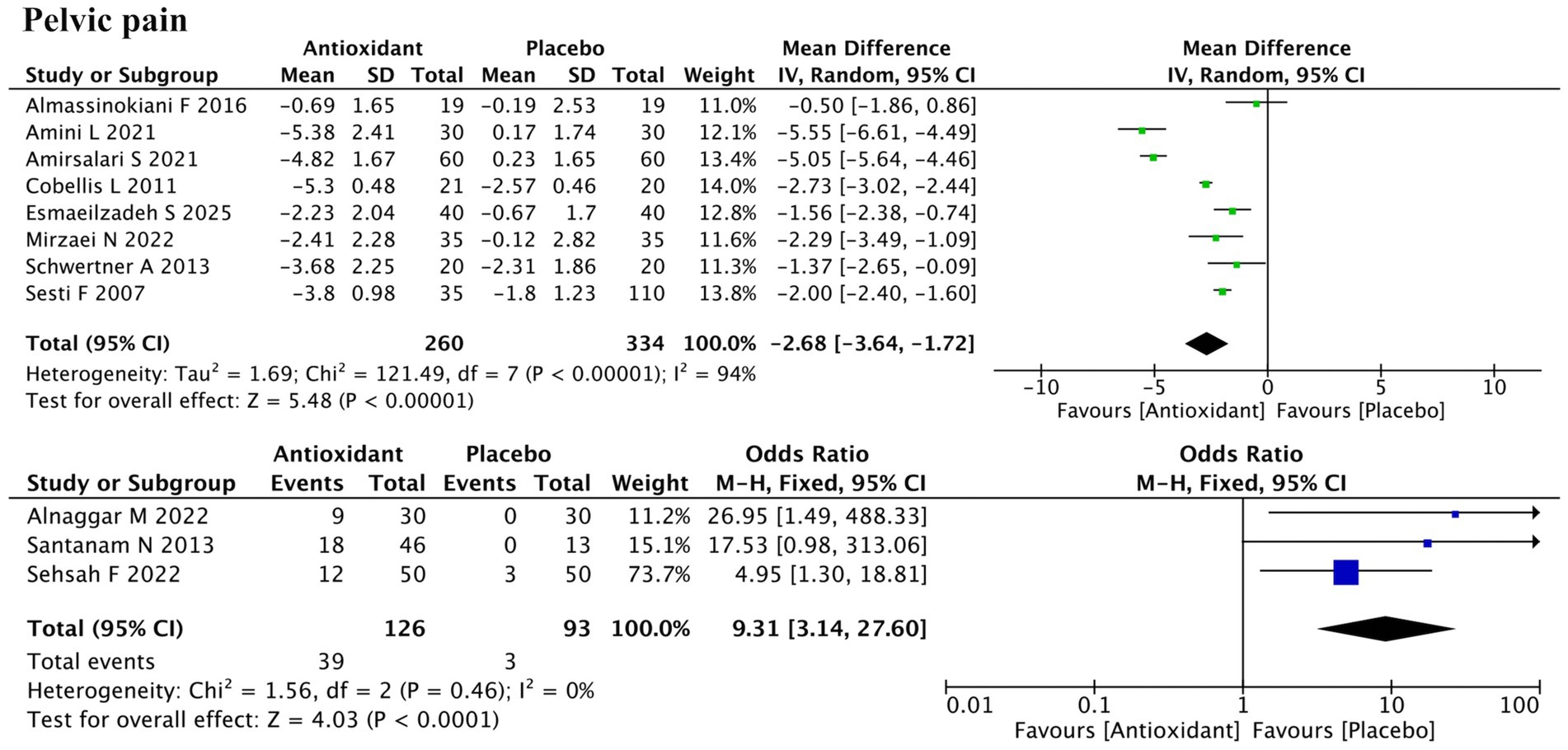Viewport: 1568px width, 750px height.
Task: Select the Pelvic pain heading
Action: 106,20
